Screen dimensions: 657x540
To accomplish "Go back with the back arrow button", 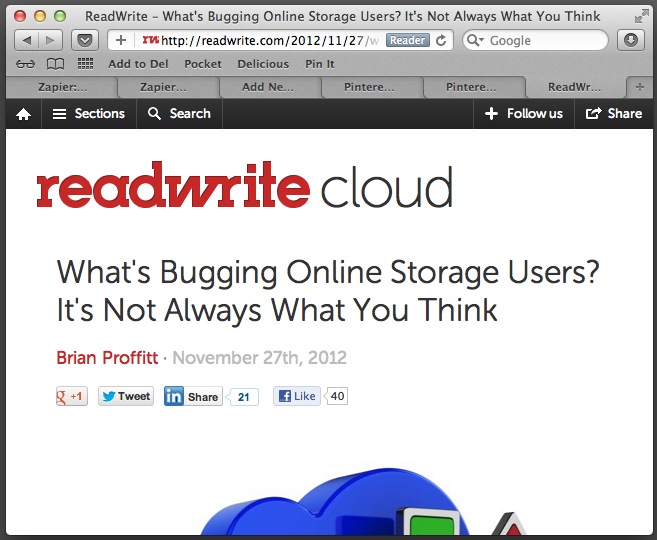I will coord(27,40).
